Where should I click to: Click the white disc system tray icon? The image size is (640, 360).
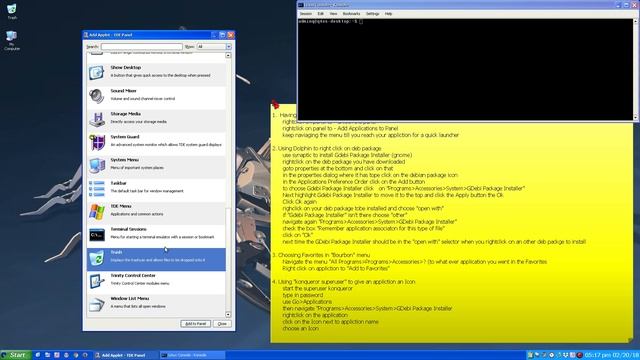tap(552, 355)
